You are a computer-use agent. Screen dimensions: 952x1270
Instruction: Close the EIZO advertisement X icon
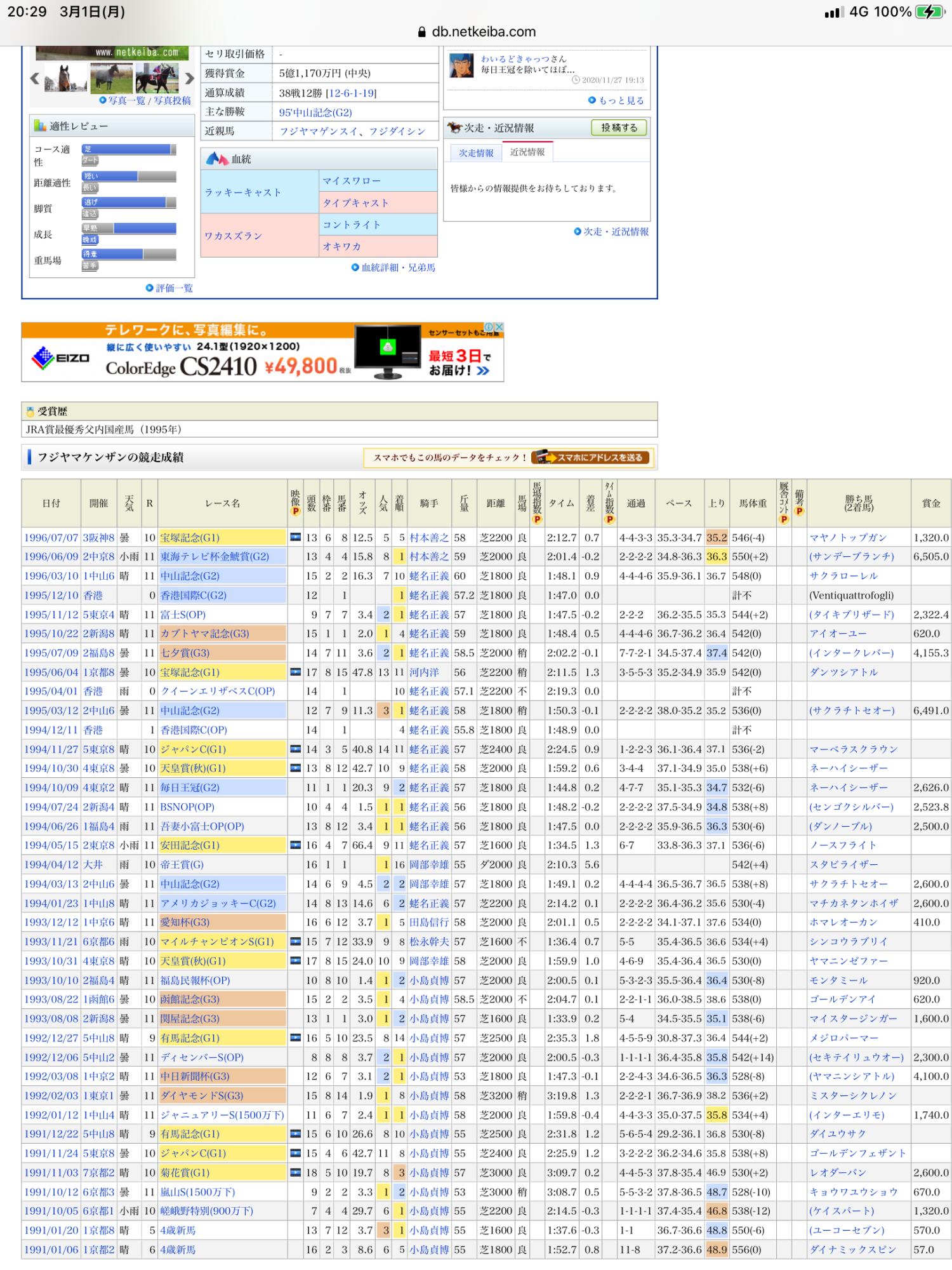click(499, 327)
